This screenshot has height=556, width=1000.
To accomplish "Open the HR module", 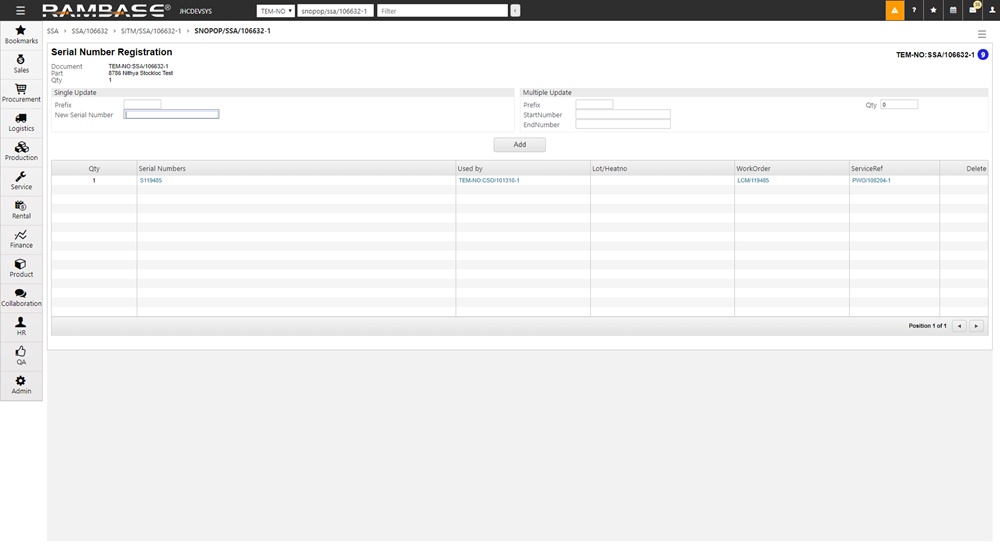I will 21,326.
